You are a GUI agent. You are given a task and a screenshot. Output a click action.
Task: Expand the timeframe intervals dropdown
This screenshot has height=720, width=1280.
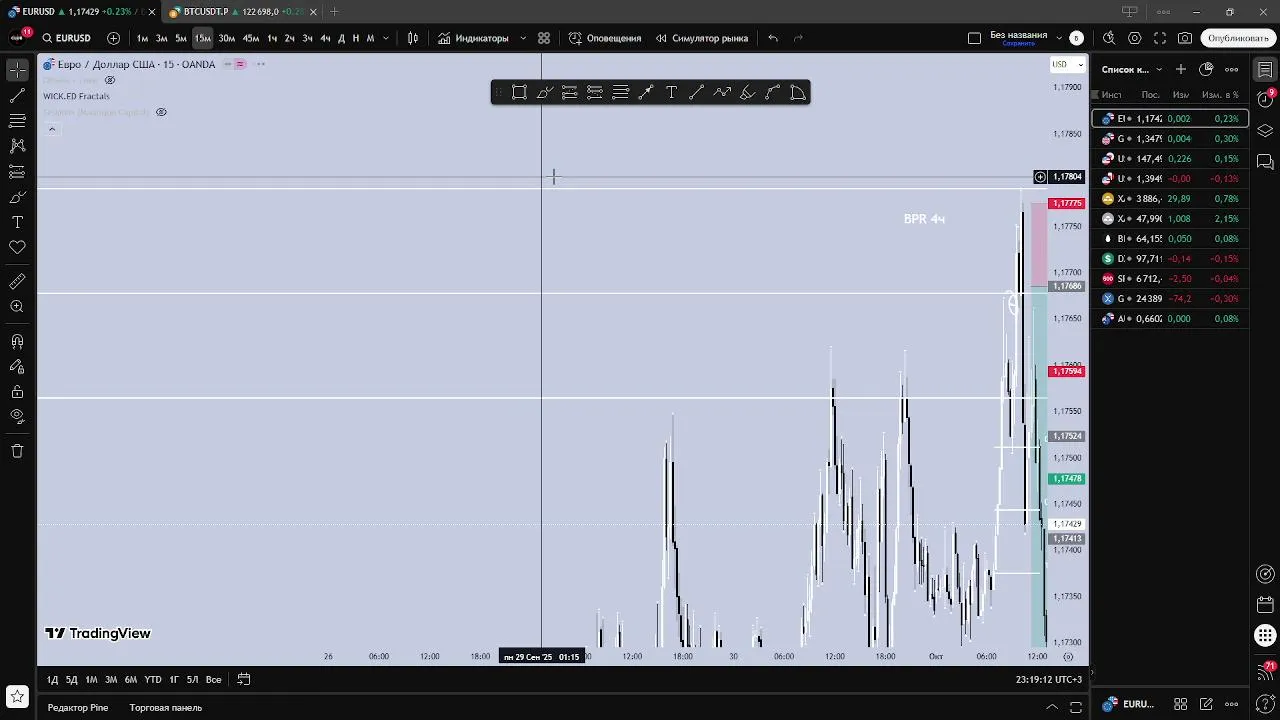coord(386,38)
